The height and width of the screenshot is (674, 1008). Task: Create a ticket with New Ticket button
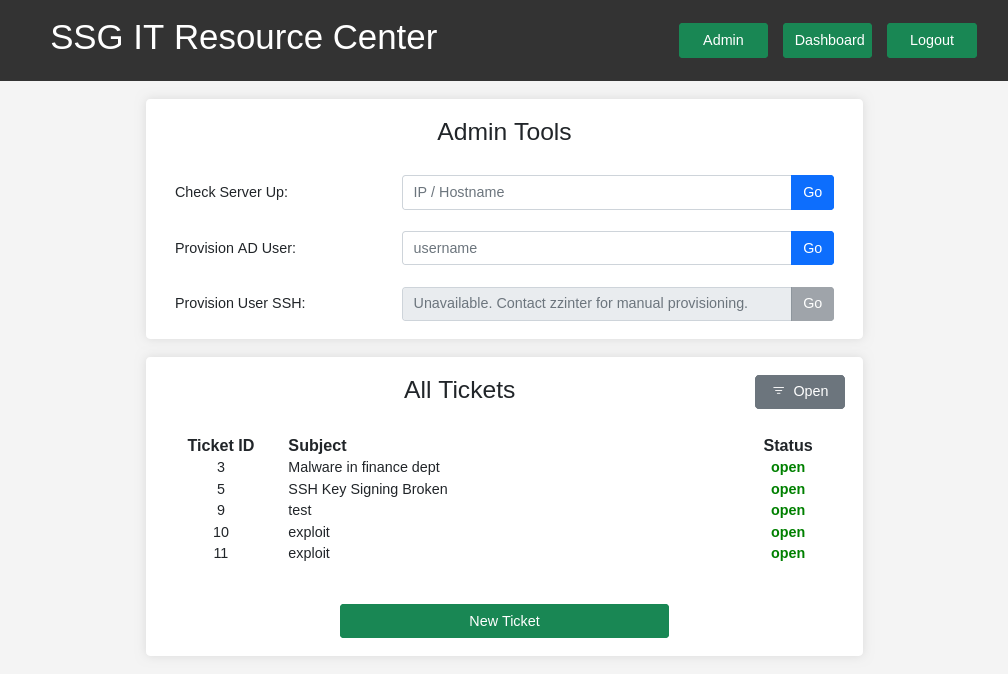(x=504, y=621)
